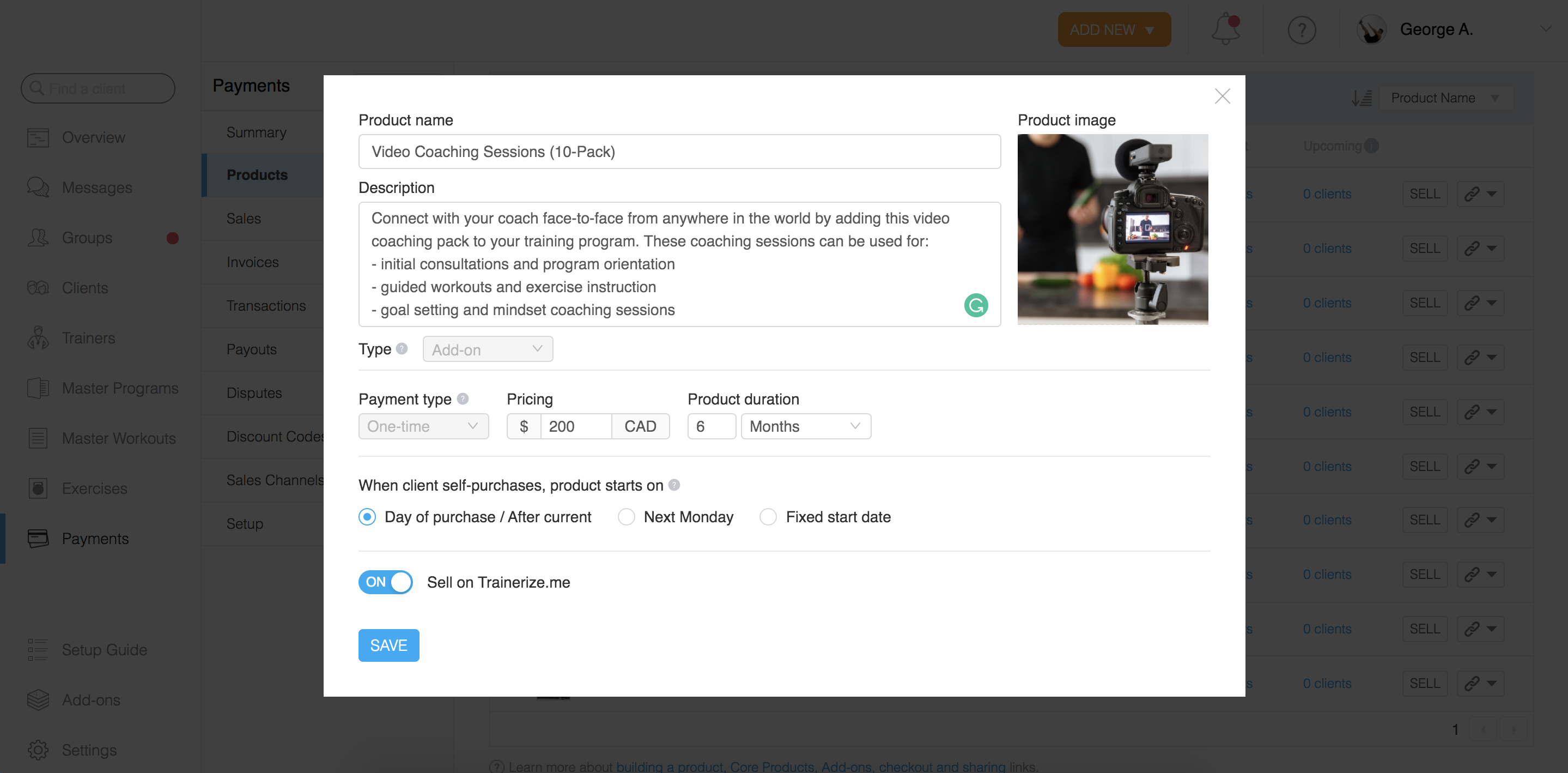
Task: Select Day of purchase / After current radio
Action: [367, 517]
